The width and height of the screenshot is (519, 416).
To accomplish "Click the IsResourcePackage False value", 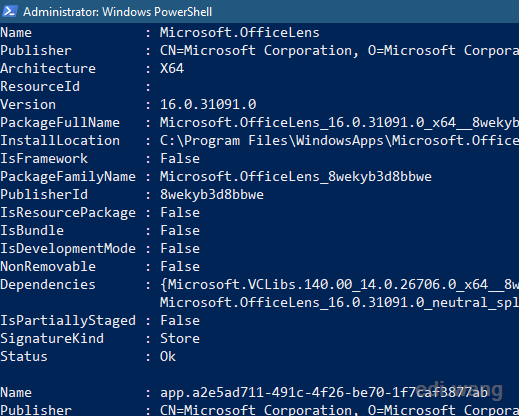I will pyautogui.click(x=180, y=212).
